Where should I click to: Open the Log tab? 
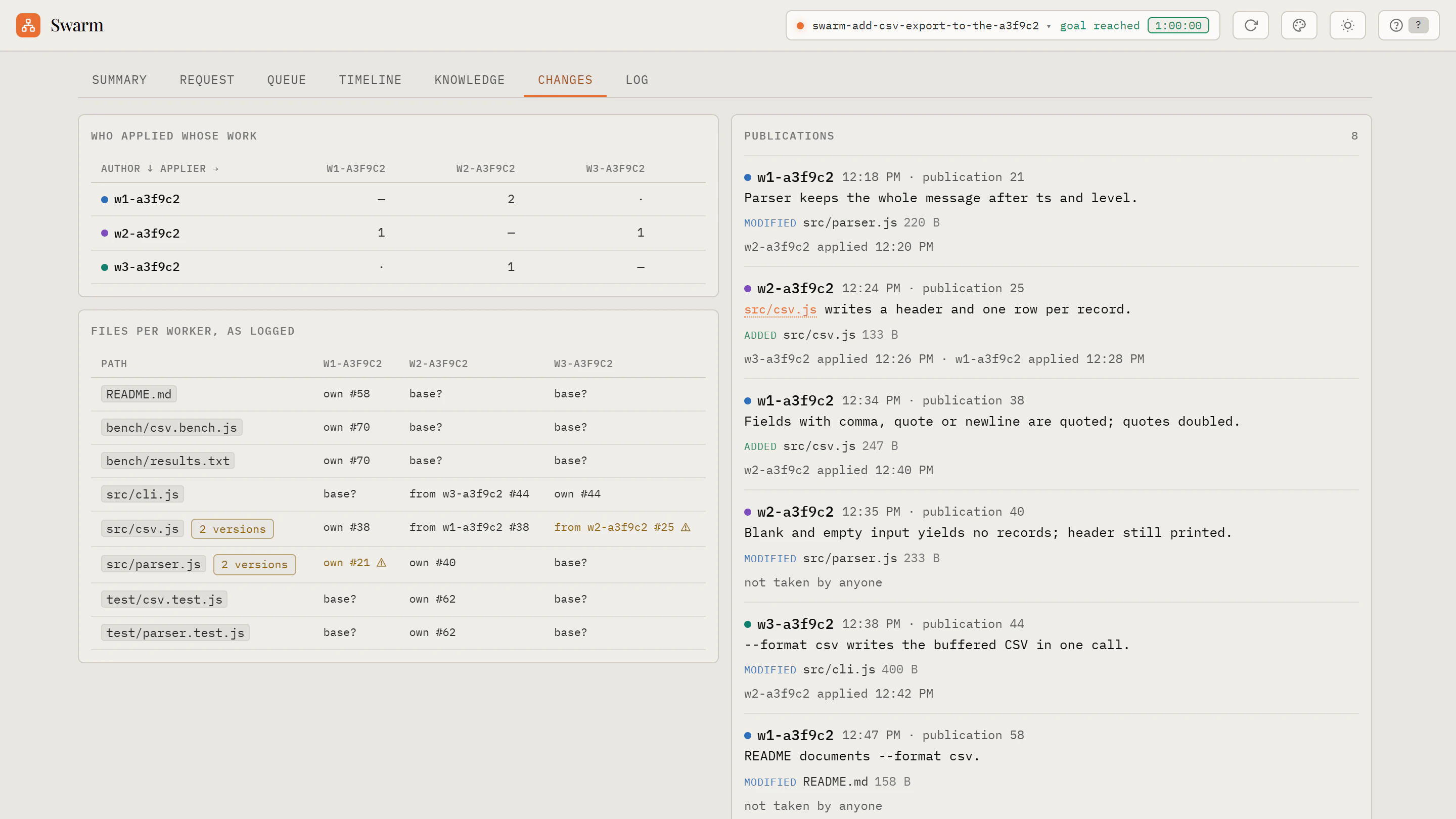coord(637,80)
